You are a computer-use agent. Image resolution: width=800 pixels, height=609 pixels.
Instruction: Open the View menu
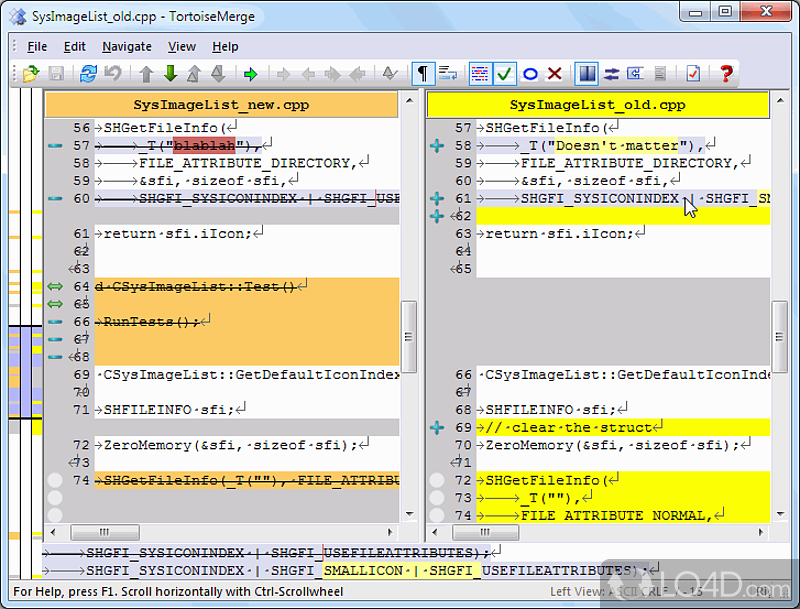182,46
